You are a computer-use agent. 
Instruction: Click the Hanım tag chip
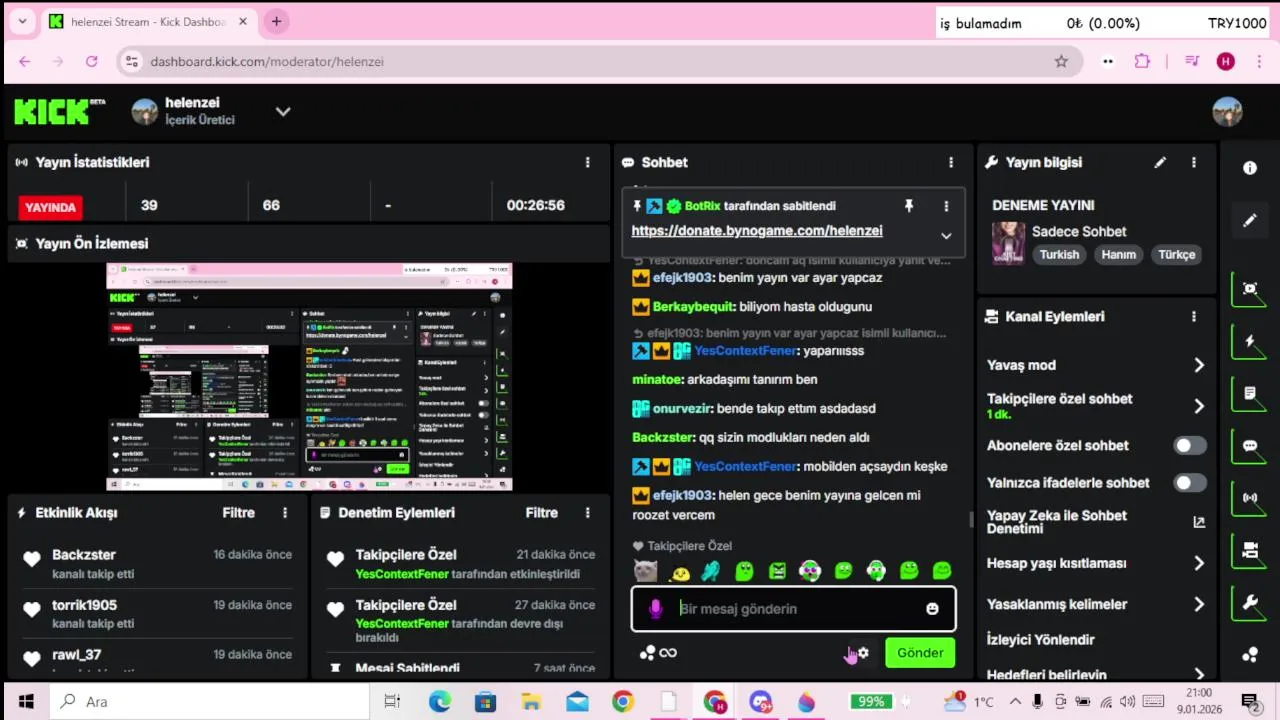tap(1118, 255)
